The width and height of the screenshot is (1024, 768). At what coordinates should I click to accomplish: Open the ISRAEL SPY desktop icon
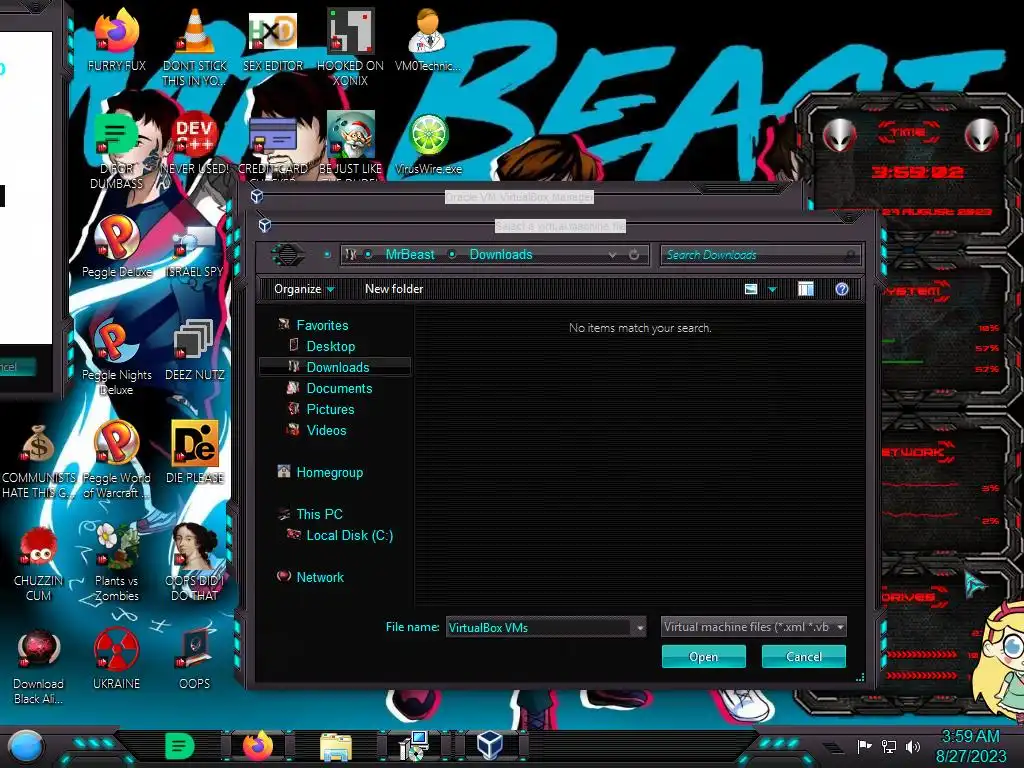tap(195, 251)
